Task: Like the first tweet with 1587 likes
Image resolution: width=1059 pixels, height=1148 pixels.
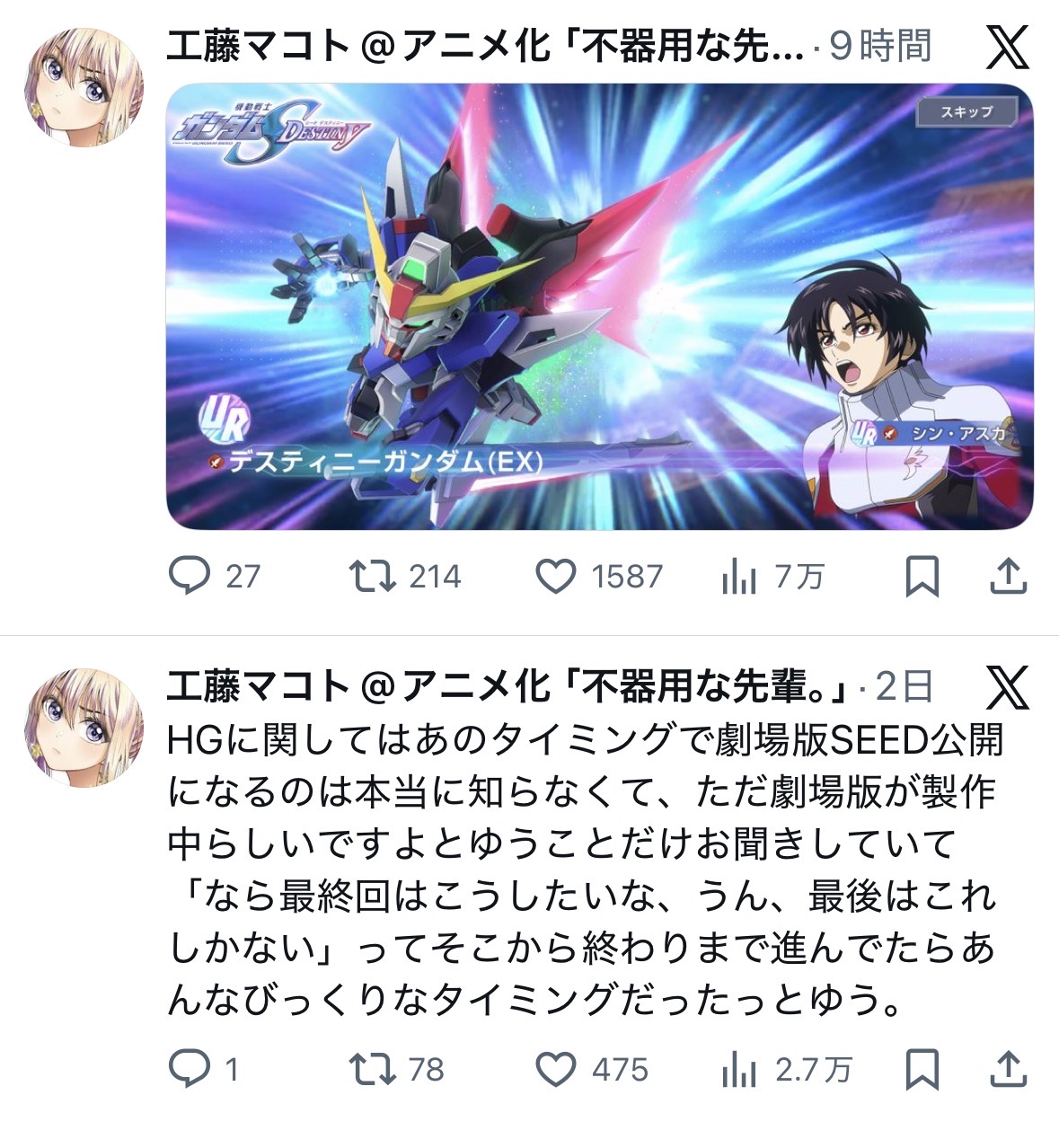Action: [556, 576]
